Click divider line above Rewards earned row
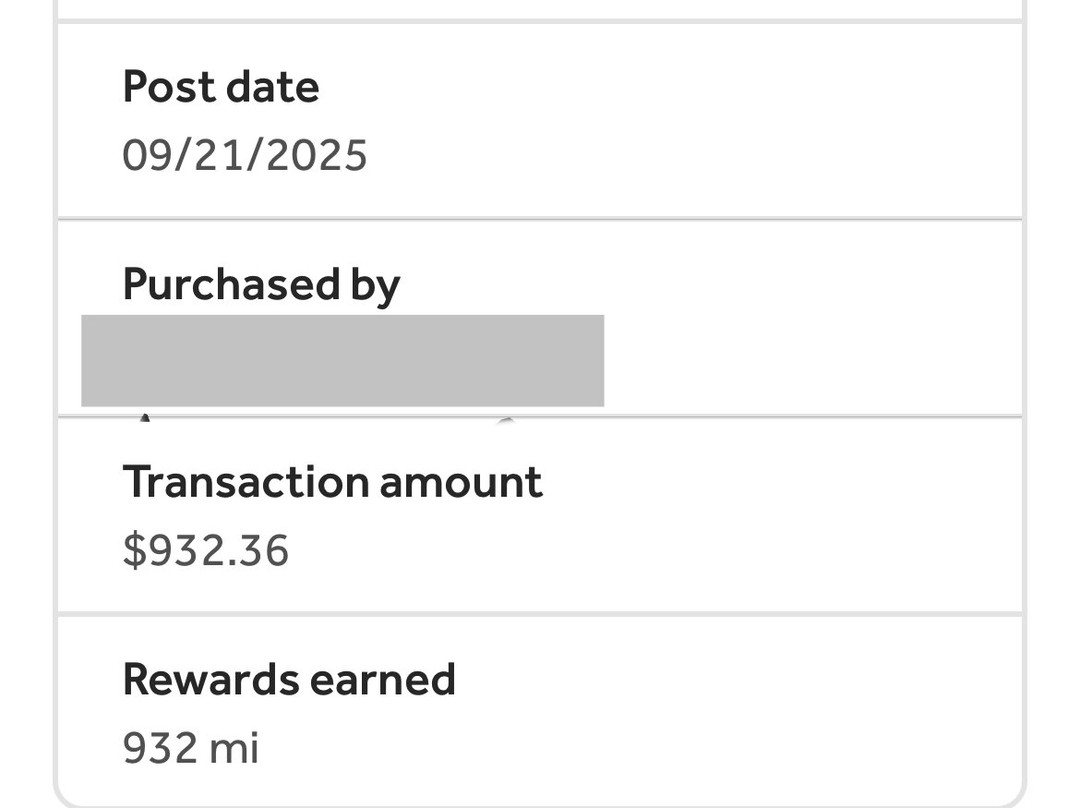Screen dimensions: 1080x808 pyautogui.click(x=540, y=613)
